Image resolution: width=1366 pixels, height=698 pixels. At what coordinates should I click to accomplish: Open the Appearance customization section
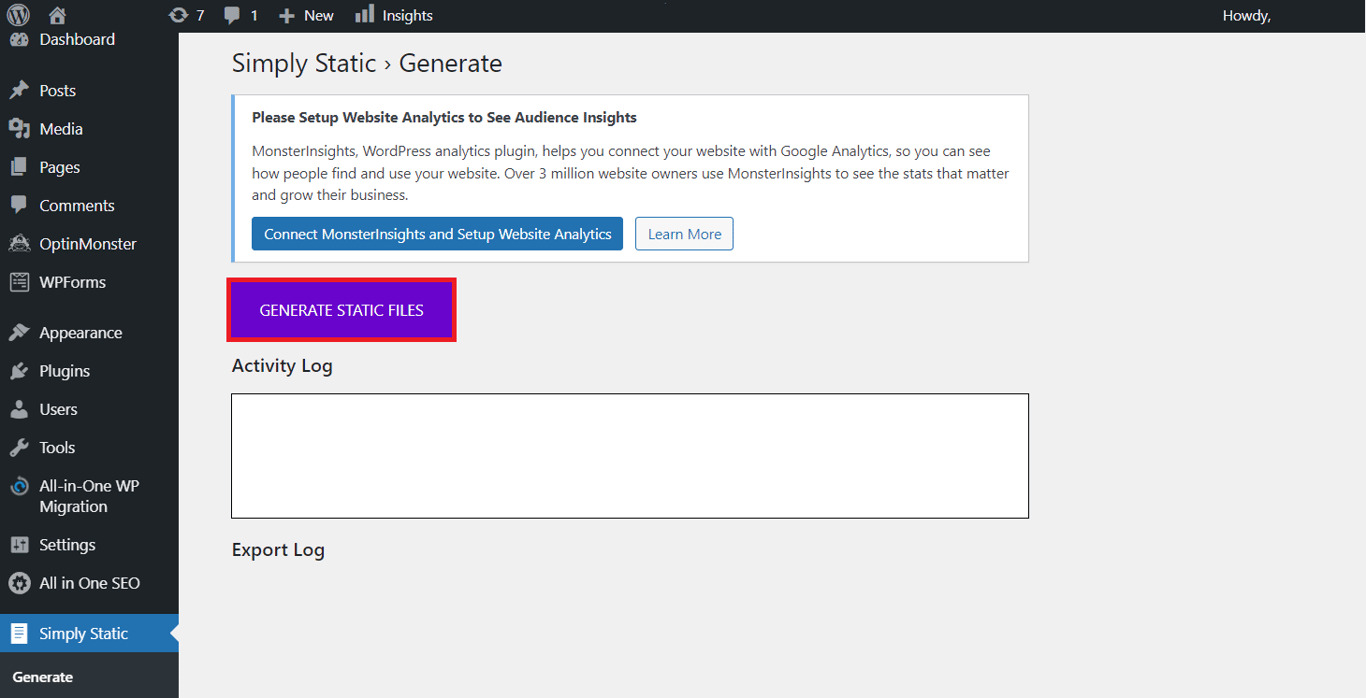click(80, 332)
